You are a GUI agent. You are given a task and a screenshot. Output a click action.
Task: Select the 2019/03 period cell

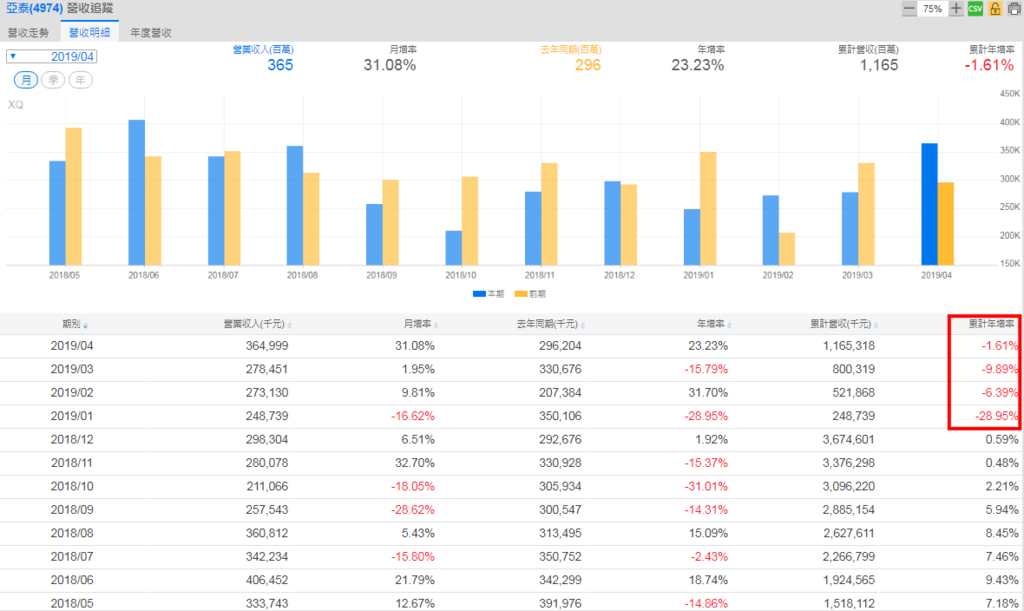72,369
